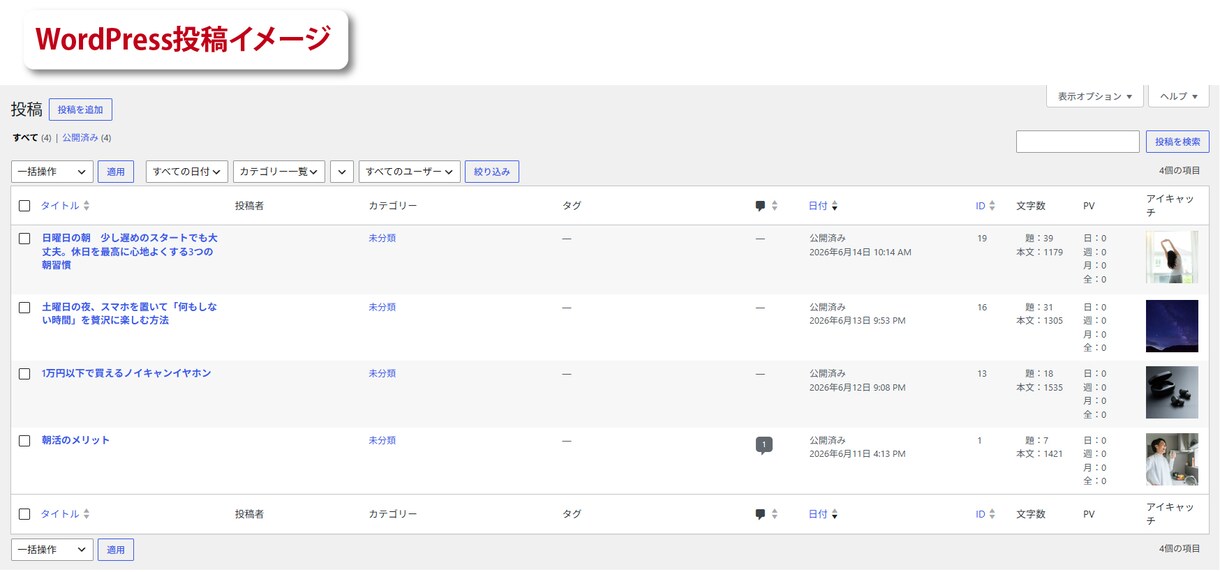Focus the post search input field
The height and width of the screenshot is (572, 1220).
1078,142
